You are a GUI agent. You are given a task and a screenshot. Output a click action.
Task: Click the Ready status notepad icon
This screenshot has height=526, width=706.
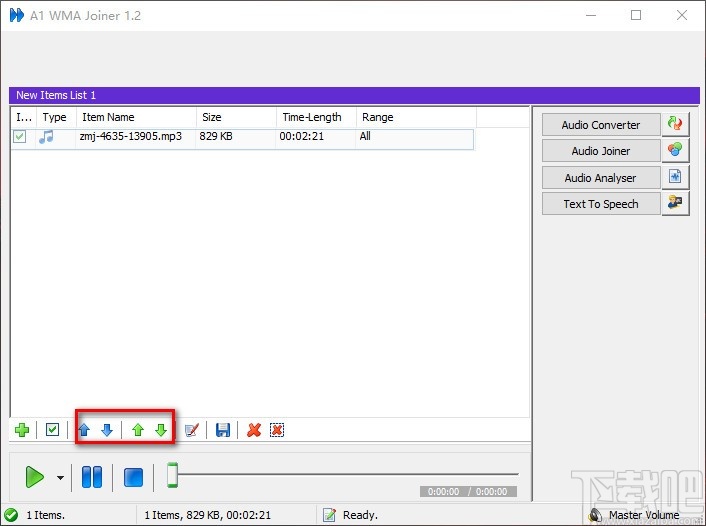(330, 515)
